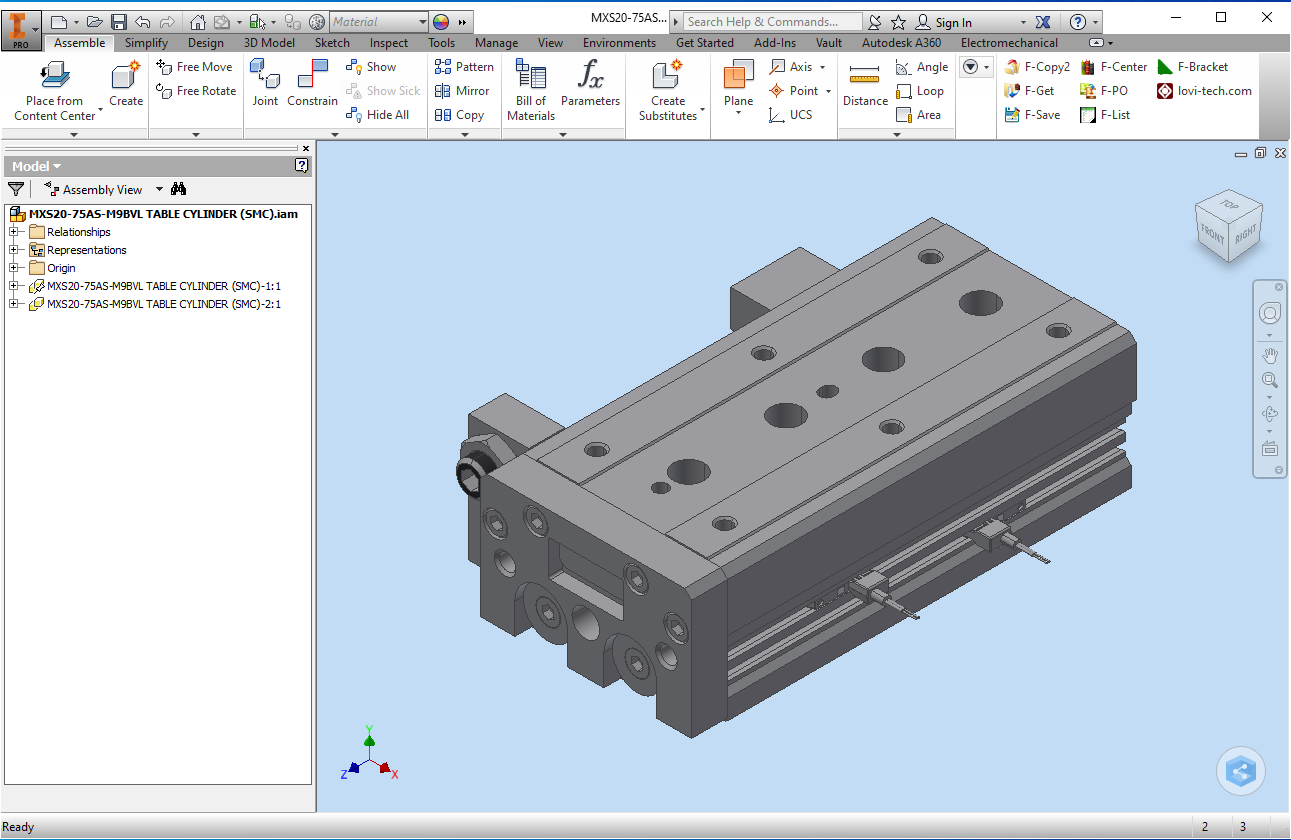Select the Constrain tool
Screen dimensions: 1291x840
coord(312,76)
